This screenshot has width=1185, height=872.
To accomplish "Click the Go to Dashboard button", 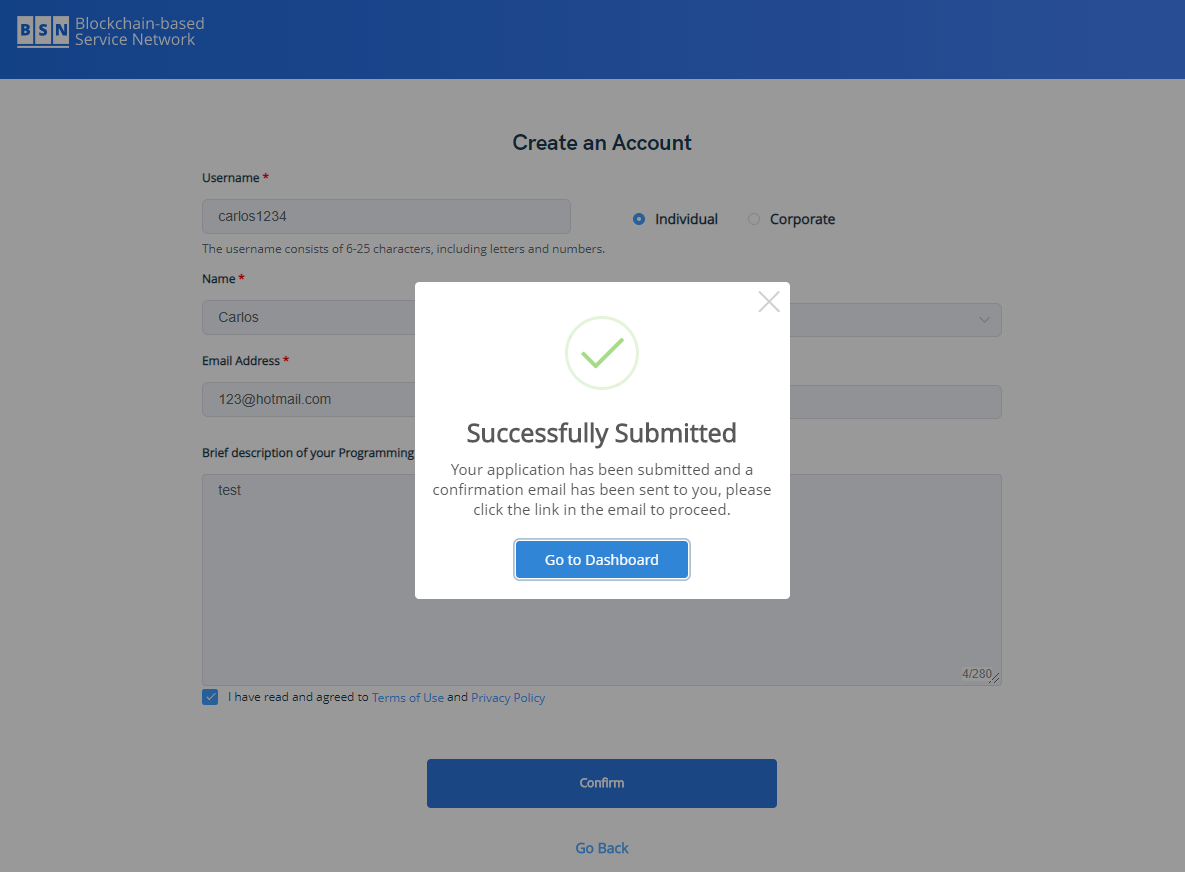I will pyautogui.click(x=602, y=559).
